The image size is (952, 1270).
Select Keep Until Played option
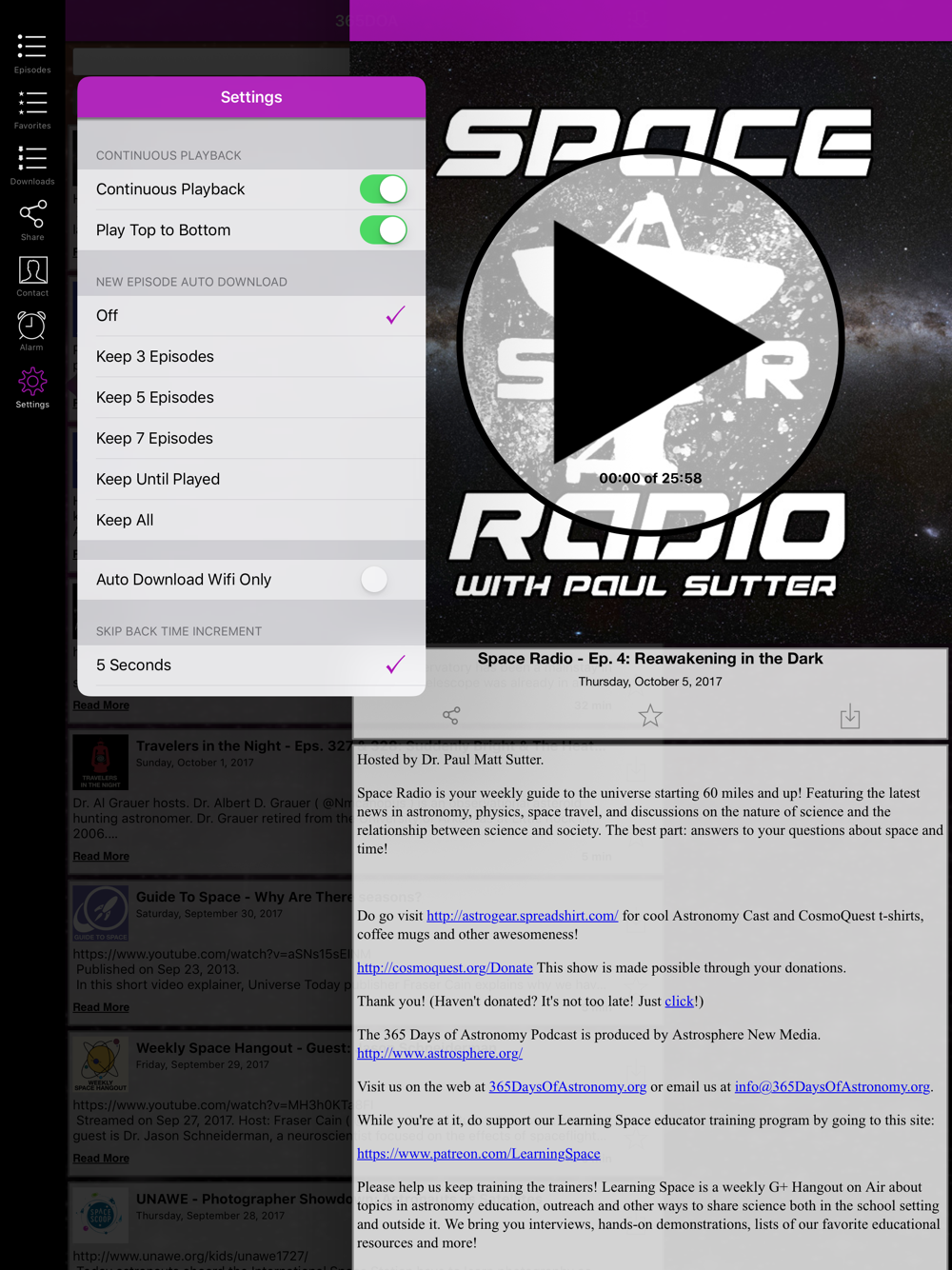251,480
